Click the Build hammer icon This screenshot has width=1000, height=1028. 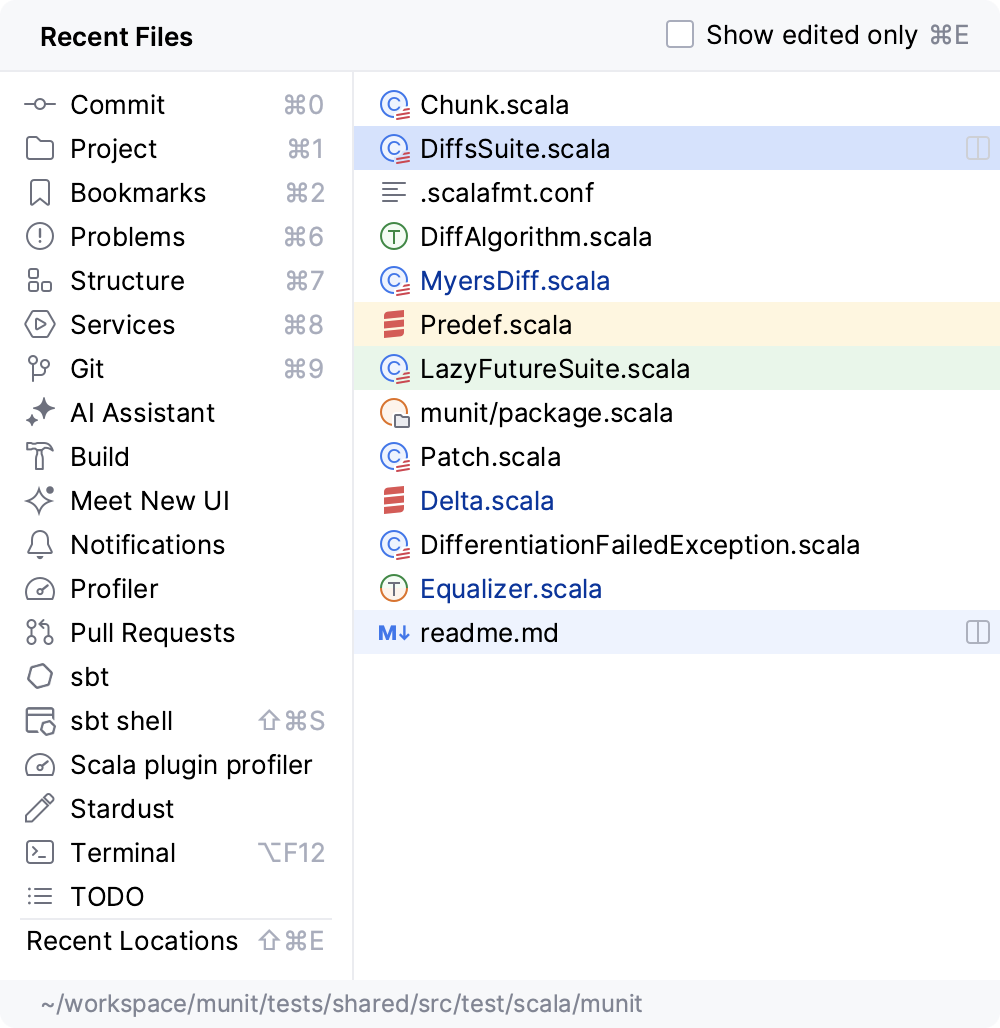coord(40,457)
